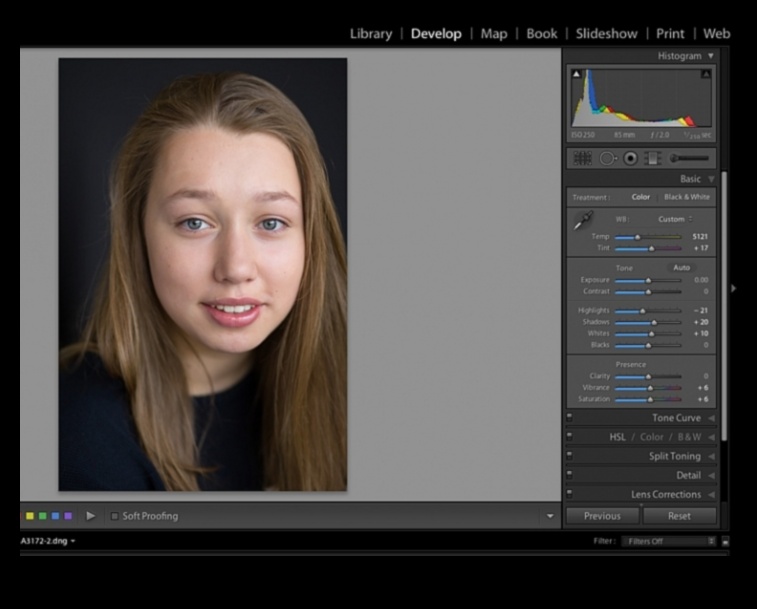Switch to the Library module
Viewport: 757px width, 609px height.
[371, 34]
